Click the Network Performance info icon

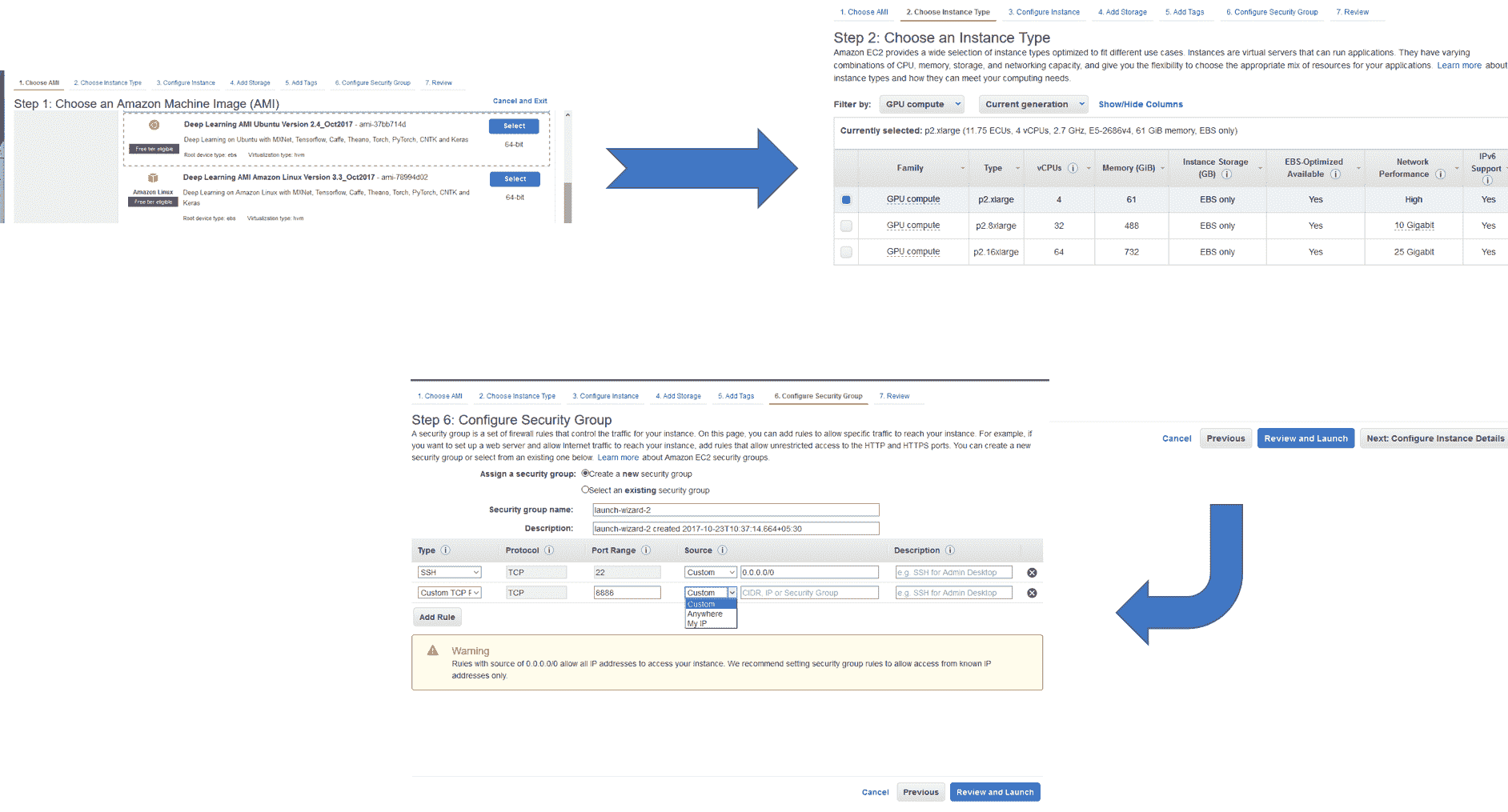click(1440, 174)
